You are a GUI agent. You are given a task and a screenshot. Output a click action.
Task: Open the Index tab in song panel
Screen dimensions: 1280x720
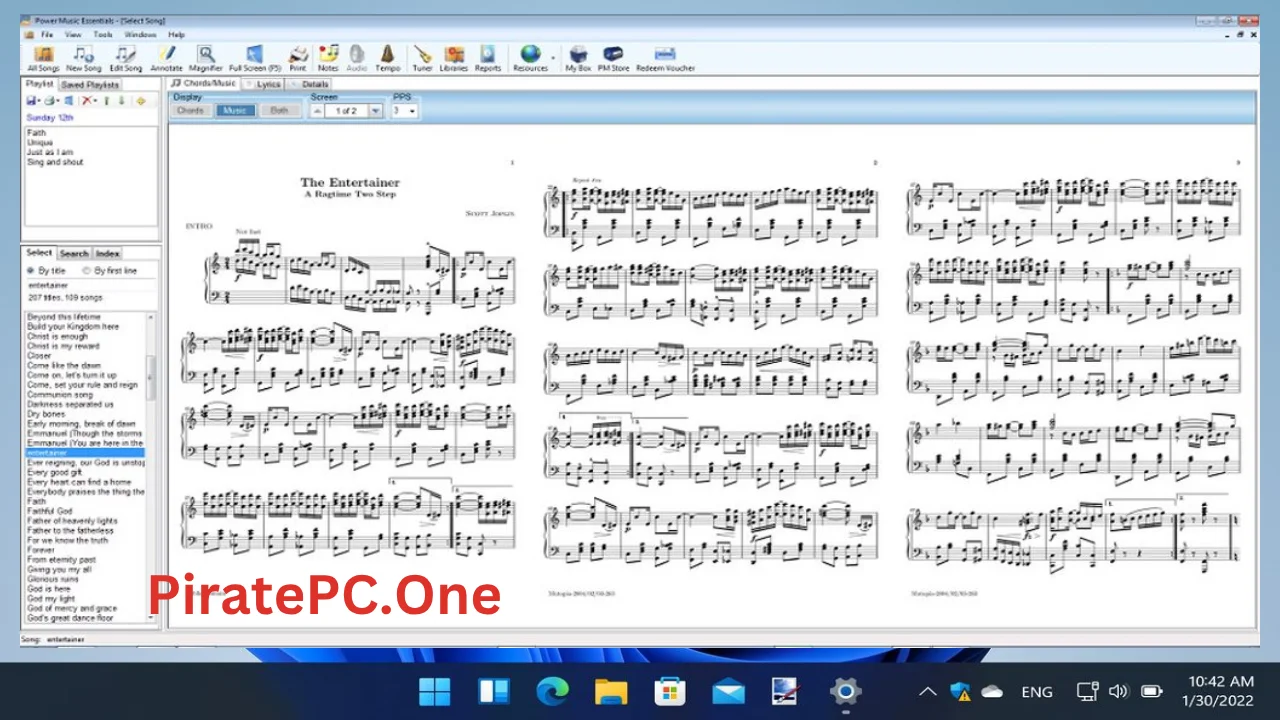[108, 254]
